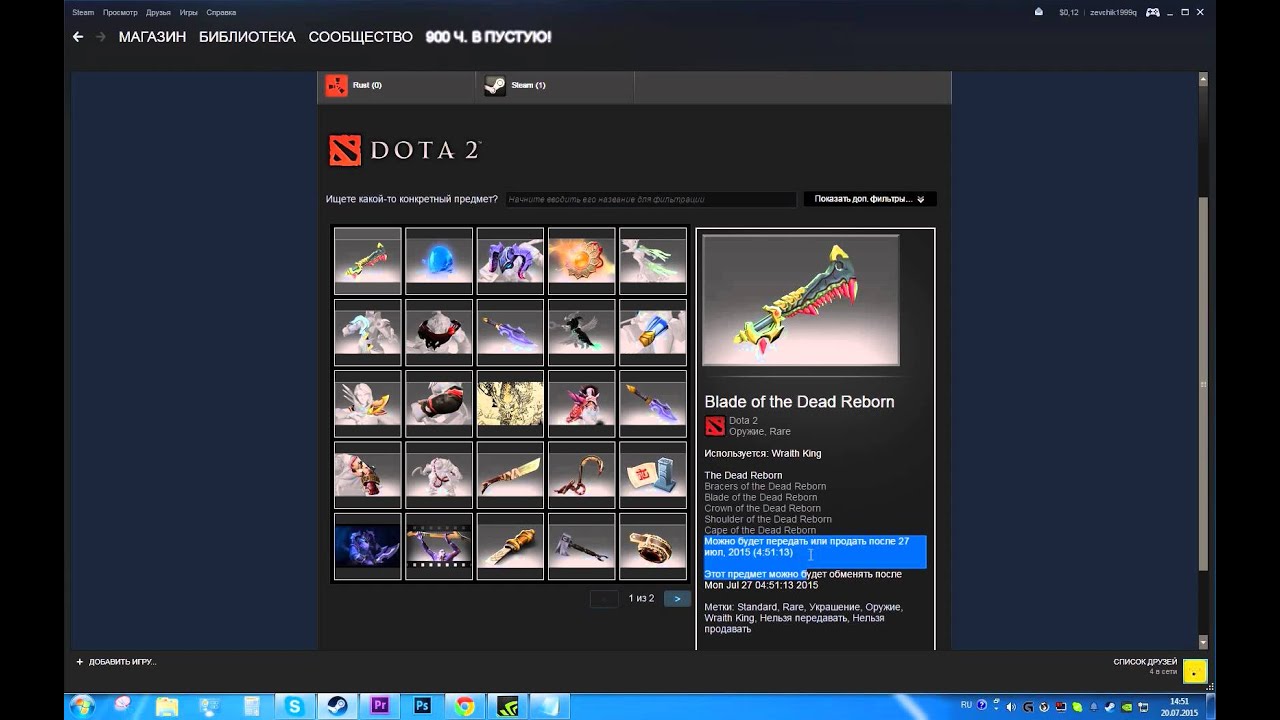Select the blue glowing orb item thumbnail
Screen dimensions: 1280x720
(439, 261)
